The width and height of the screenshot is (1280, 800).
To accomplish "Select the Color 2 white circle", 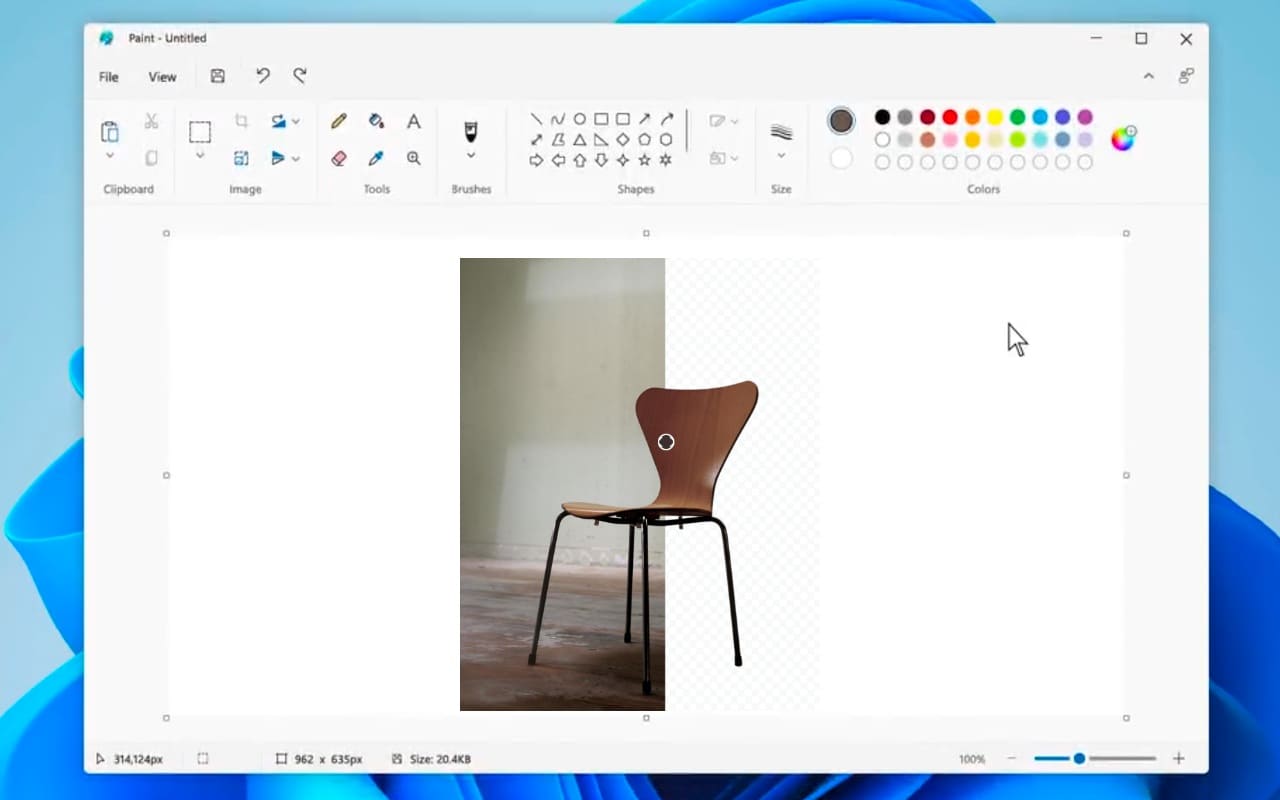I will (x=841, y=158).
